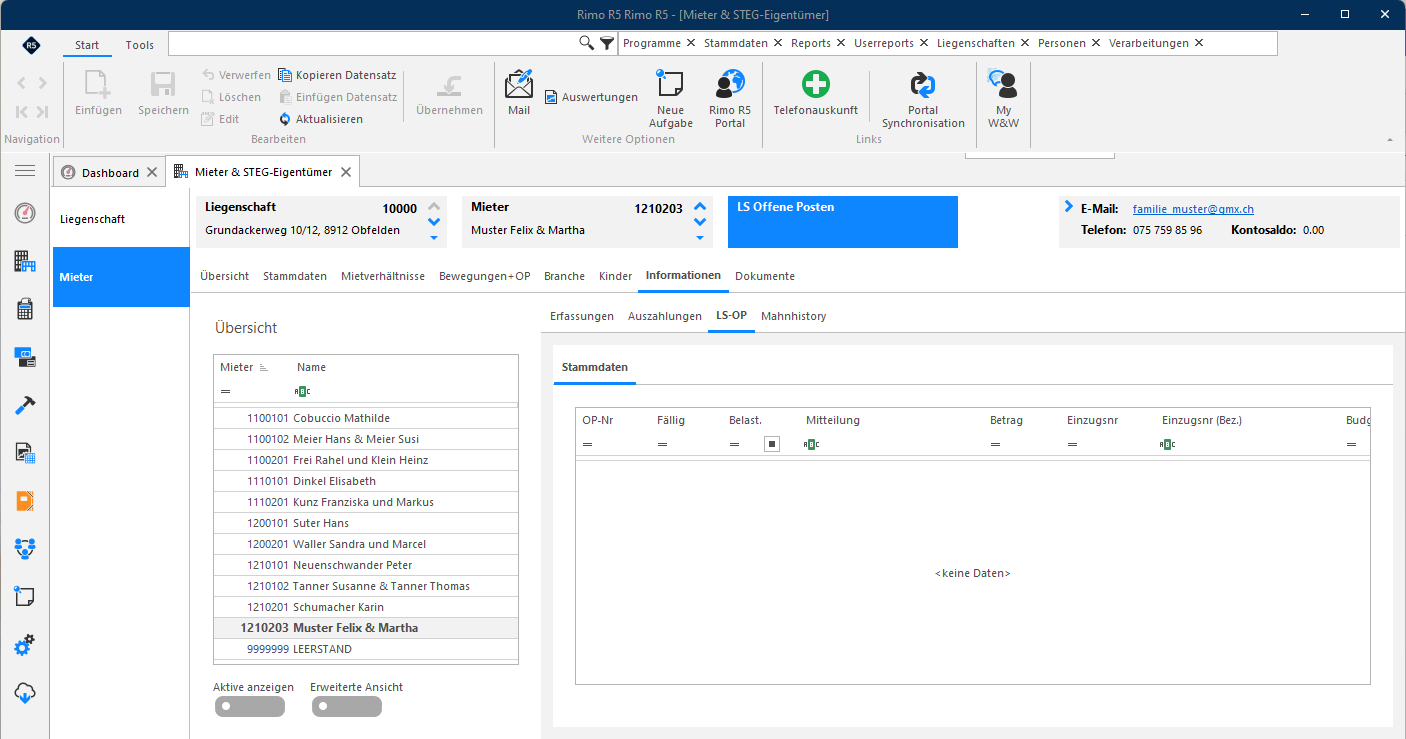Viewport: 1406px width, 739px height.
Task: Open the hamburger menu in sidebar
Action: [25, 171]
